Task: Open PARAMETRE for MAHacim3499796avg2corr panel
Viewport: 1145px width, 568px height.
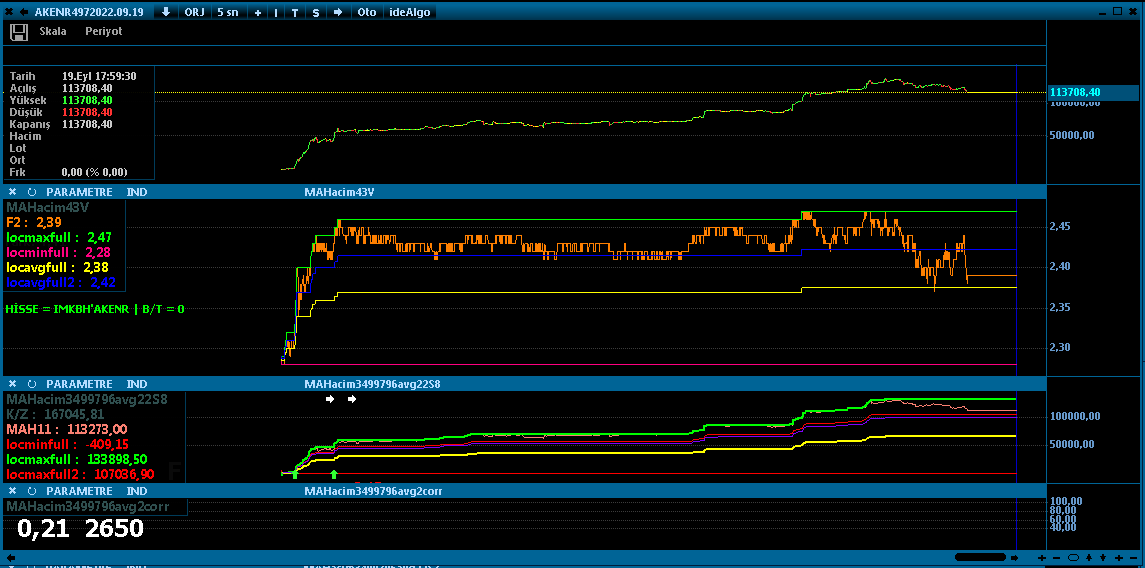Action: pyautogui.click(x=79, y=491)
